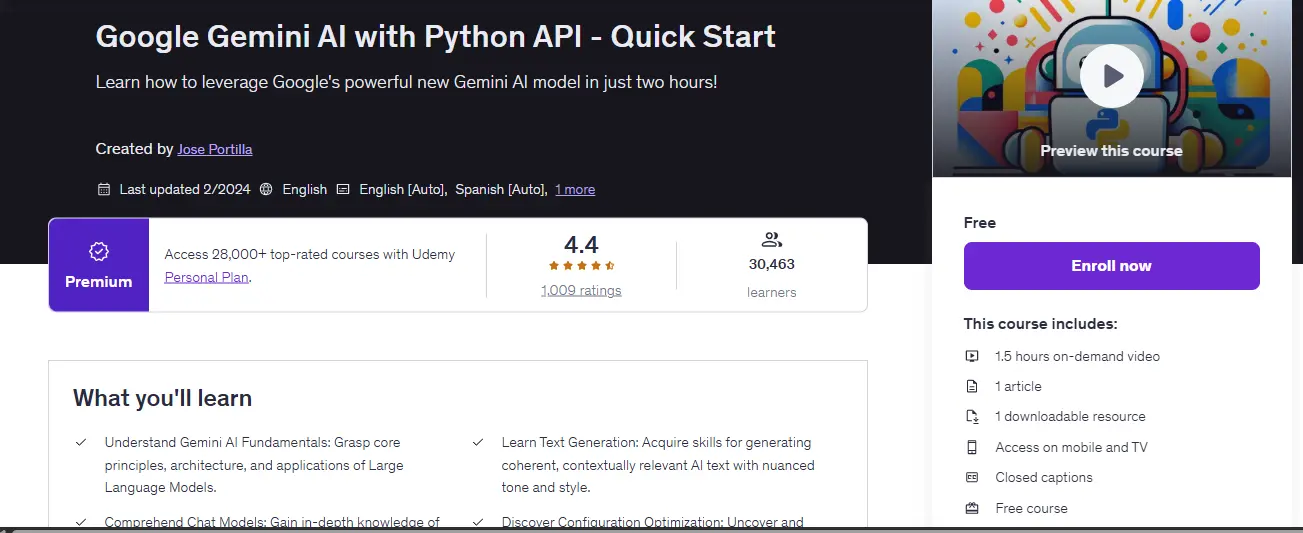The height and width of the screenshot is (533, 1303).
Task: Click the Free course icon
Action: pyautogui.click(x=972, y=508)
